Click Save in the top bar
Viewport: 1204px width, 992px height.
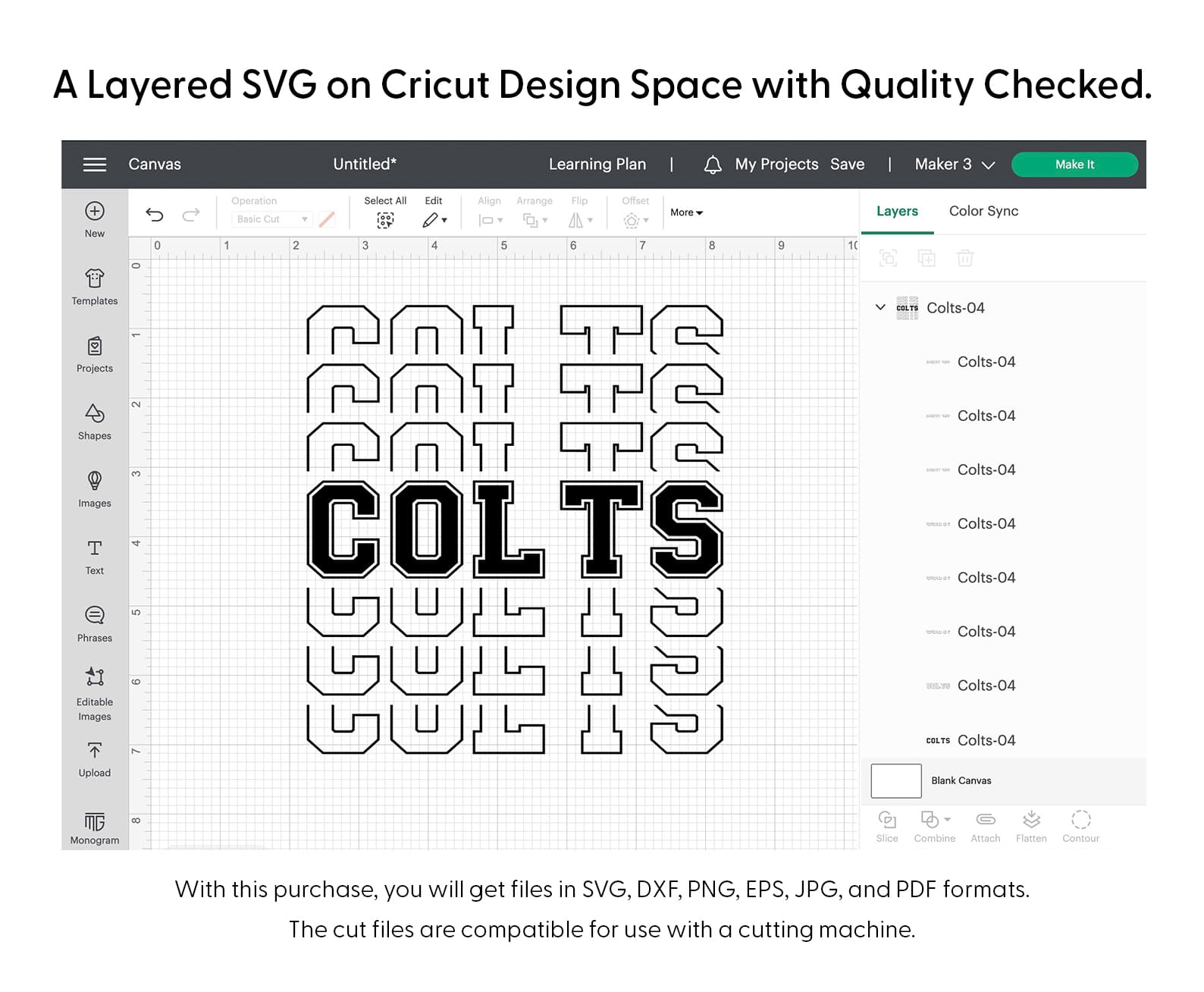(847, 165)
